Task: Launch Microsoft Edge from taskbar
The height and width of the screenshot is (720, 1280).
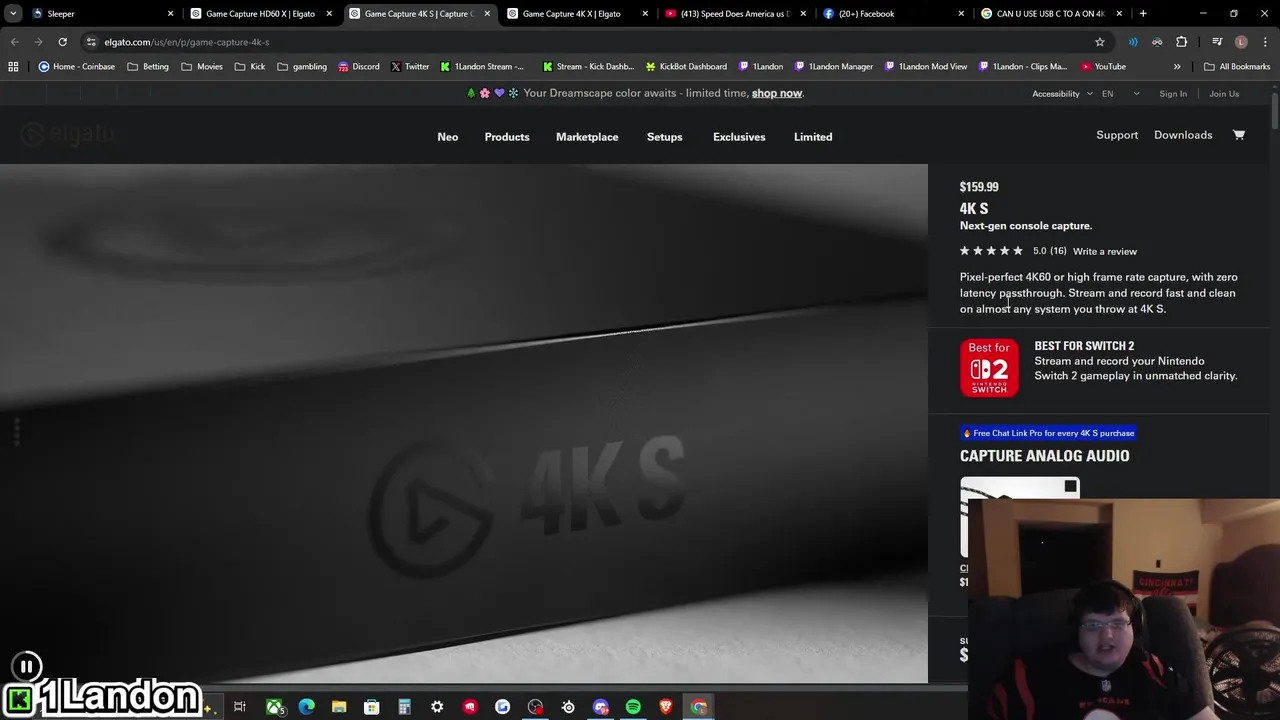Action: pyautogui.click(x=307, y=707)
